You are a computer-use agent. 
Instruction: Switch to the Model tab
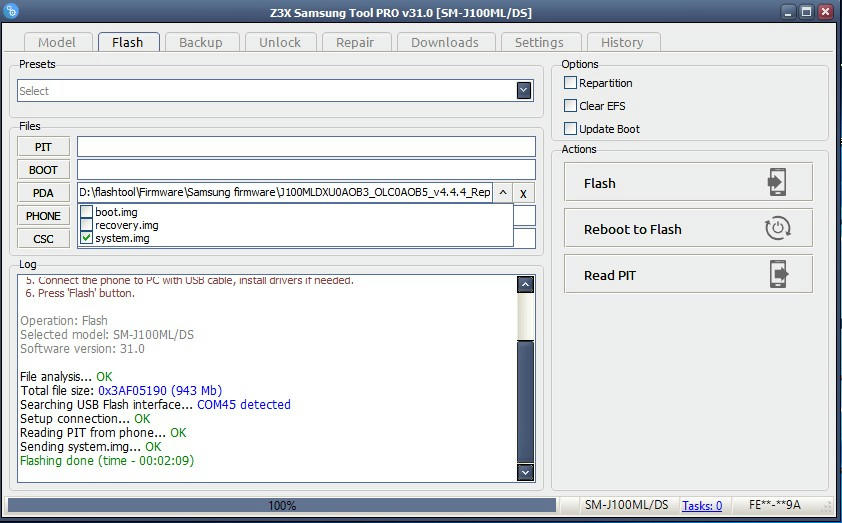pyautogui.click(x=57, y=42)
